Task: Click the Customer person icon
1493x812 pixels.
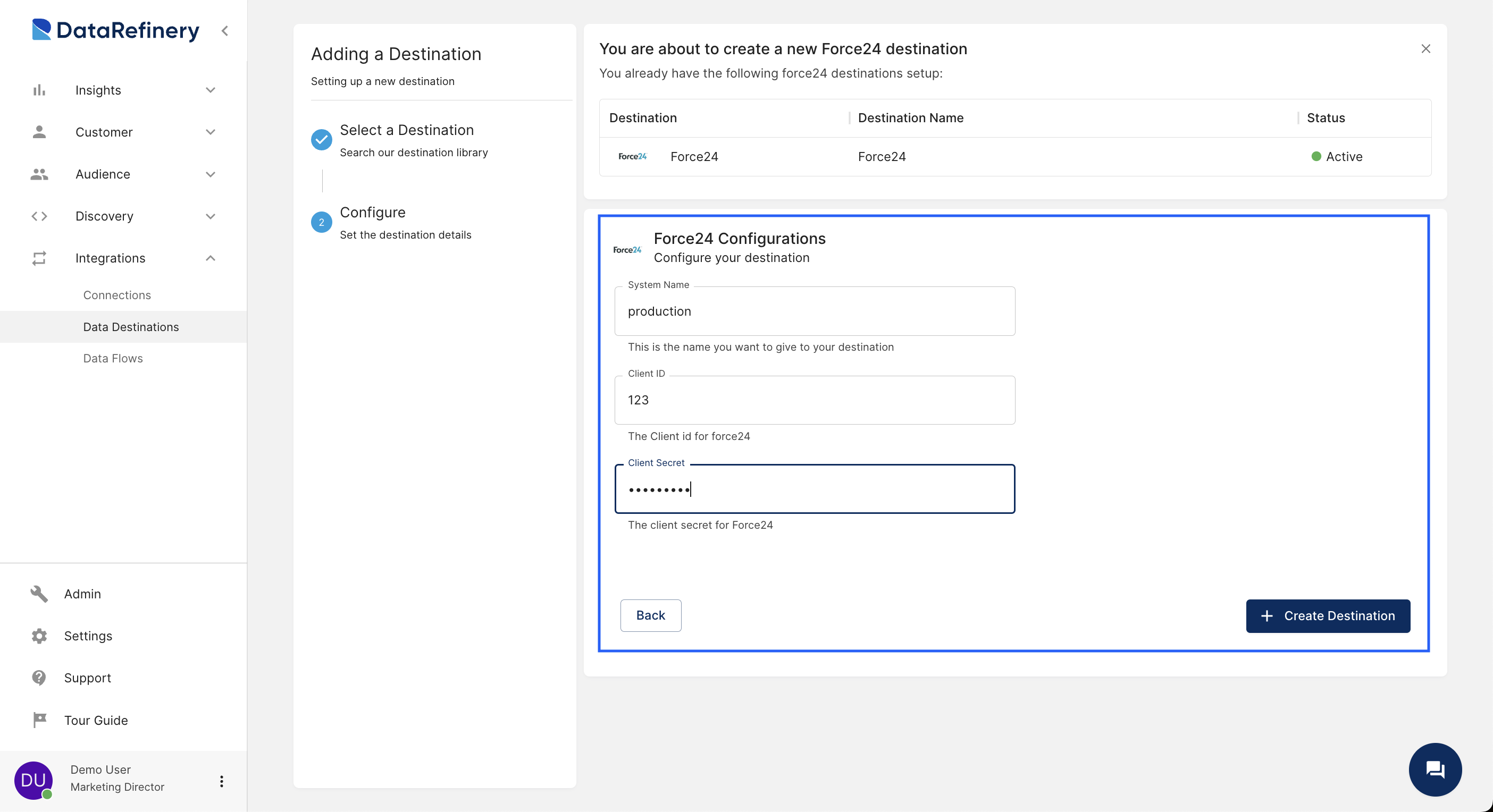Action: [x=39, y=132]
